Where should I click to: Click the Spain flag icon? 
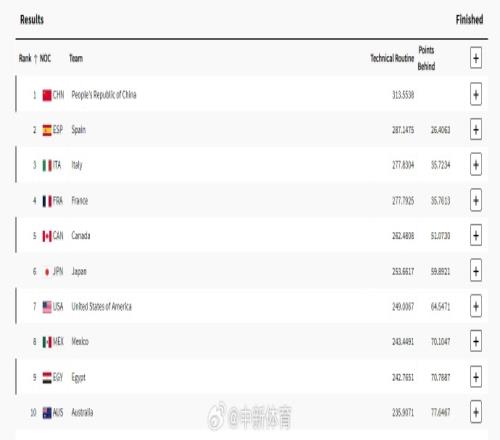pos(47,130)
